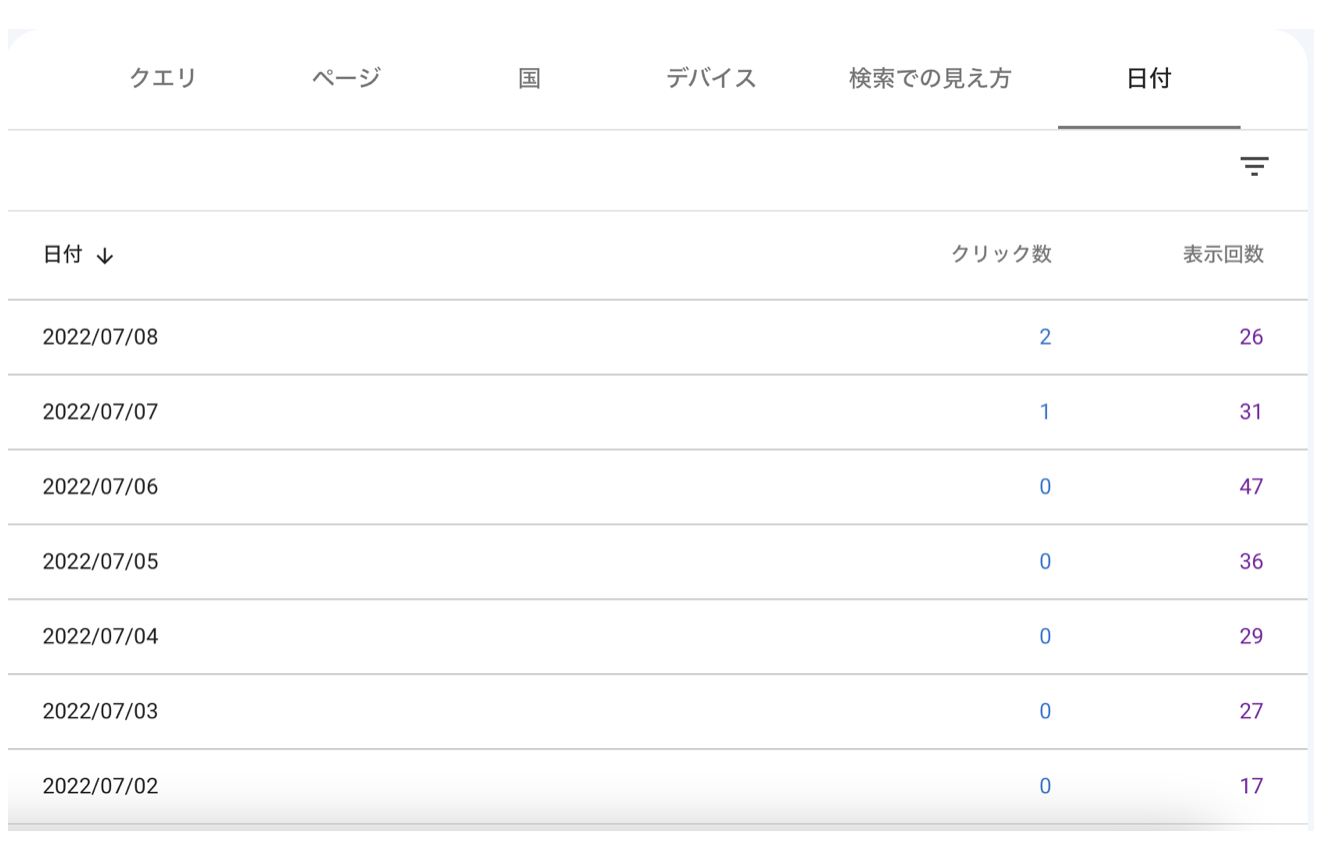Viewport: 1344px width, 856px height.
Task: Click impressions value 17
Action: (1251, 786)
